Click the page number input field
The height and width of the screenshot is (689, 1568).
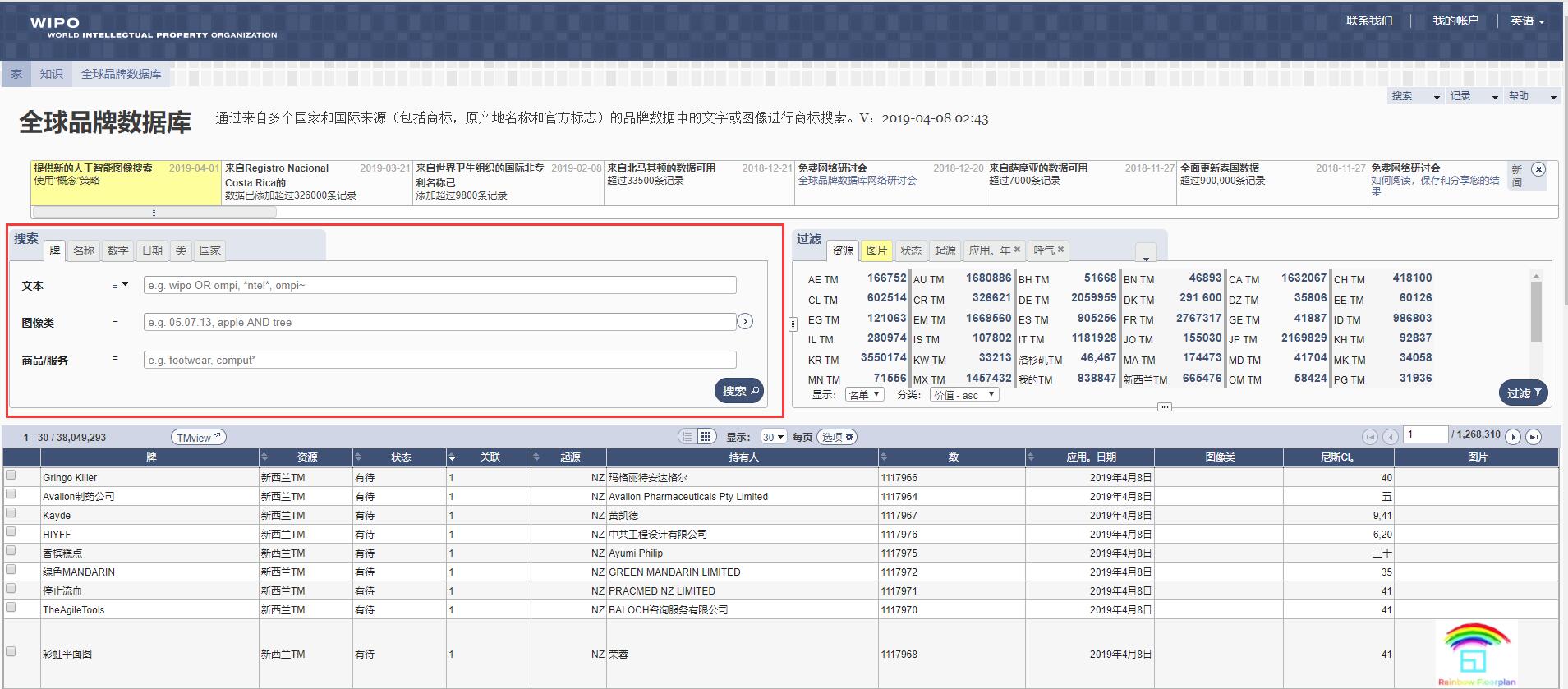(x=1425, y=434)
